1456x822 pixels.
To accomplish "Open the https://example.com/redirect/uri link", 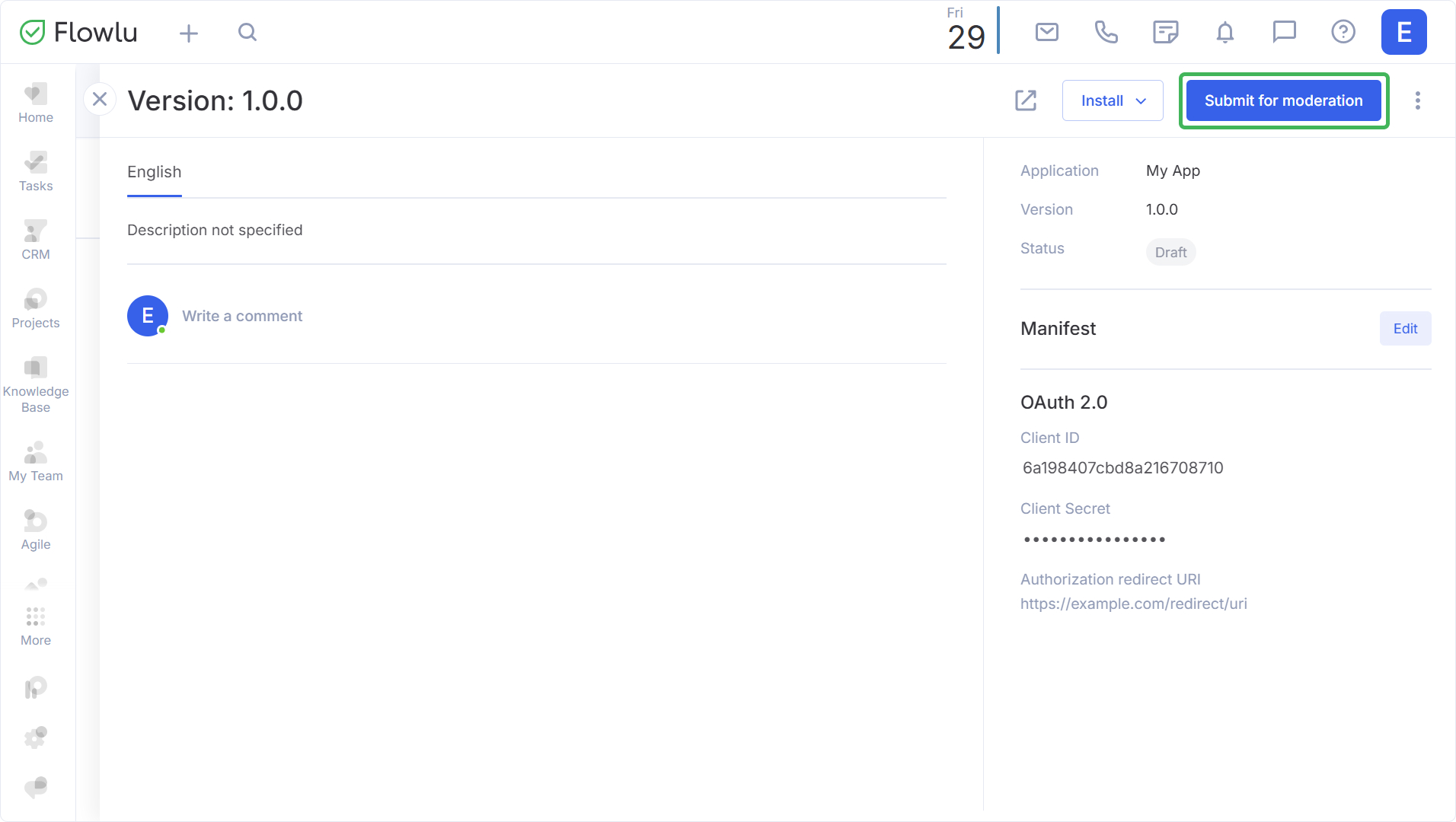I will 1133,604.
